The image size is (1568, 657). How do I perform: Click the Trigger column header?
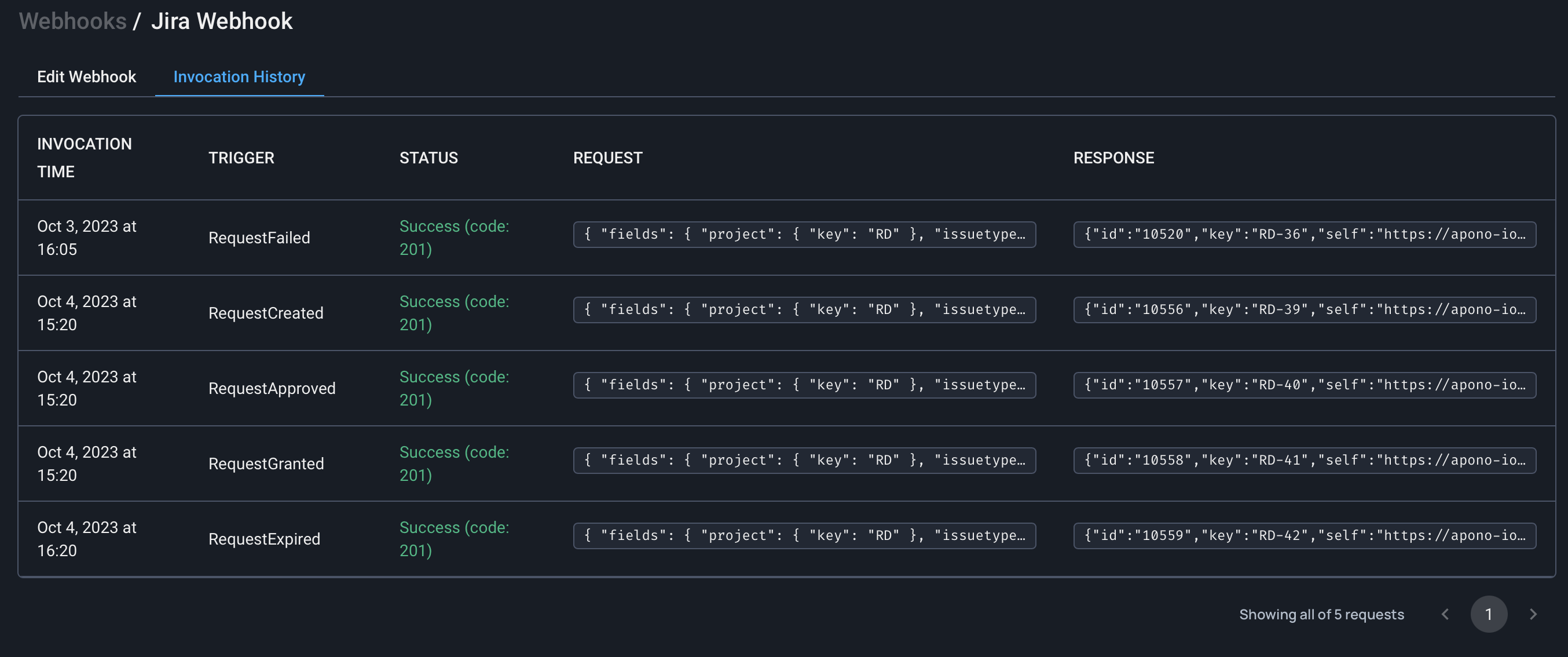click(x=241, y=158)
